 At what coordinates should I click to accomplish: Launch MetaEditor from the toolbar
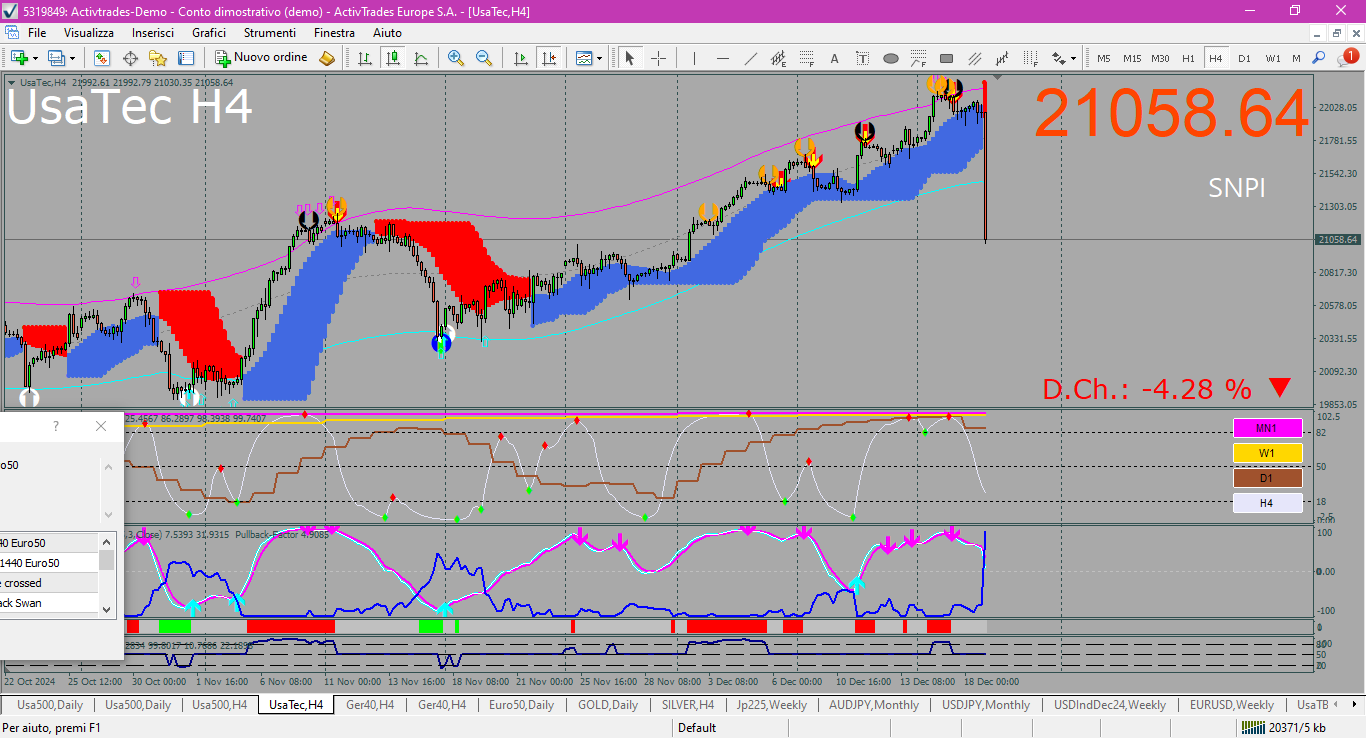click(327, 58)
